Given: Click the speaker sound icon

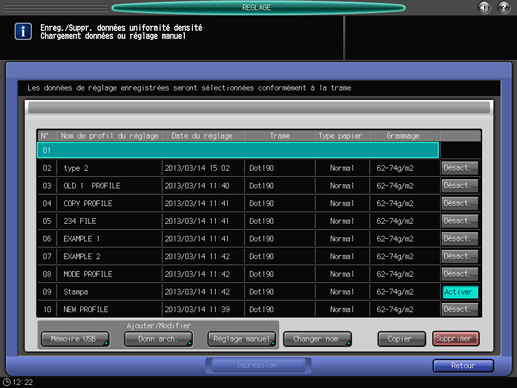Looking at the screenshot, I should (484, 7).
